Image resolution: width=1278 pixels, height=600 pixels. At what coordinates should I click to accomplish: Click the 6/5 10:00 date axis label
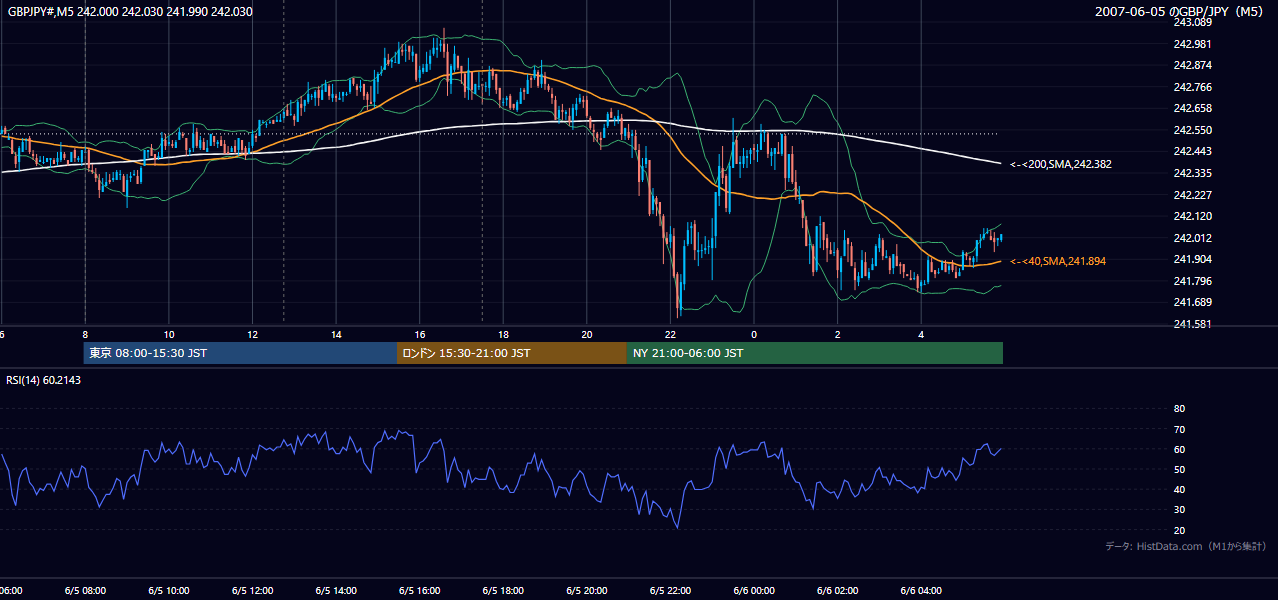click(169, 591)
